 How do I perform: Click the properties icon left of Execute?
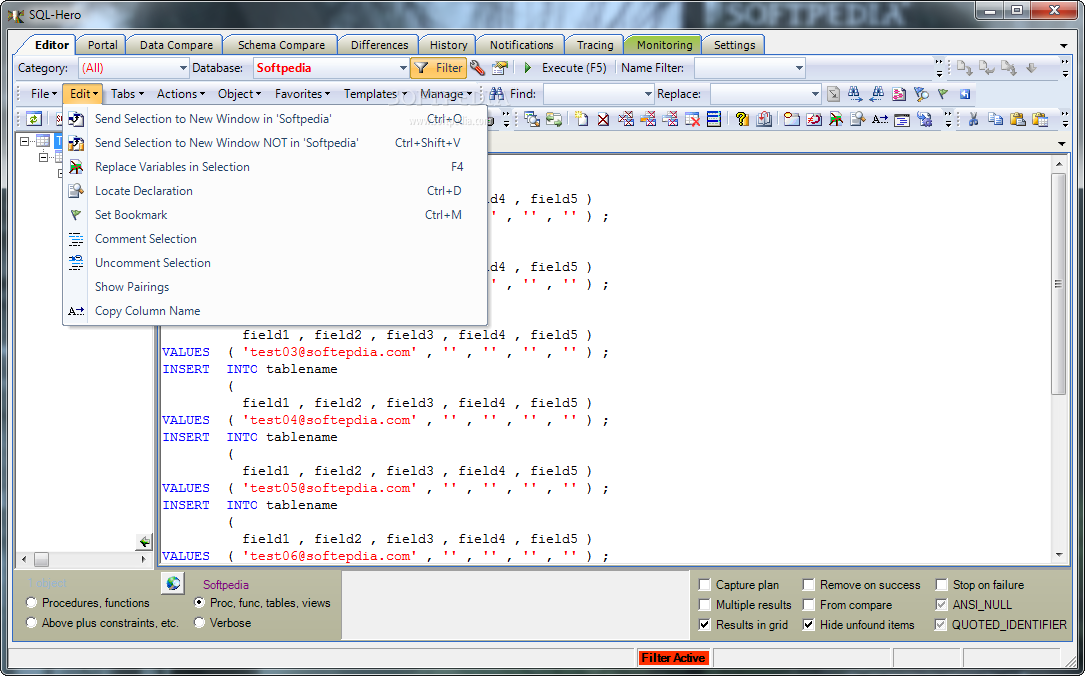(500, 68)
